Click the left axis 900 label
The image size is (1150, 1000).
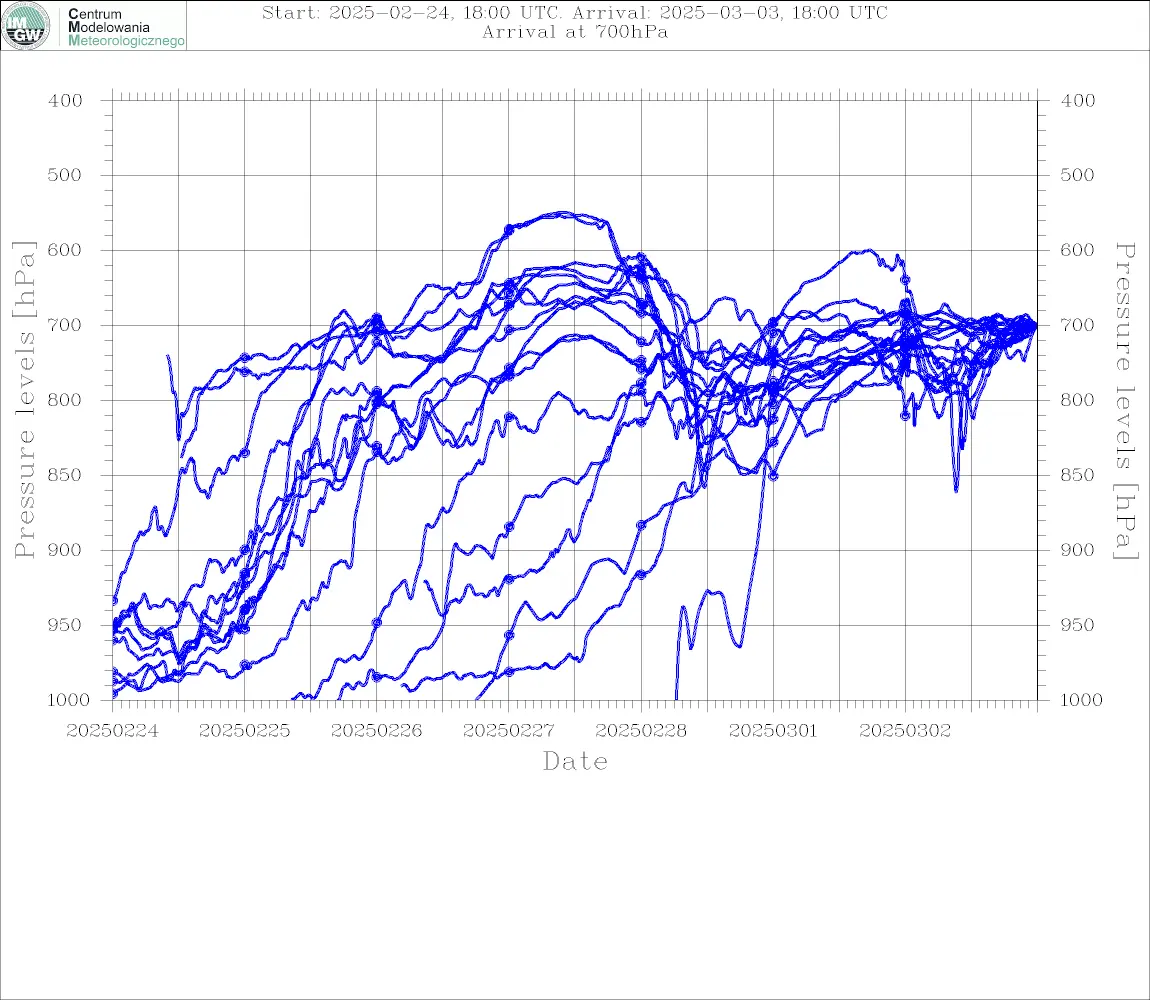65,550
